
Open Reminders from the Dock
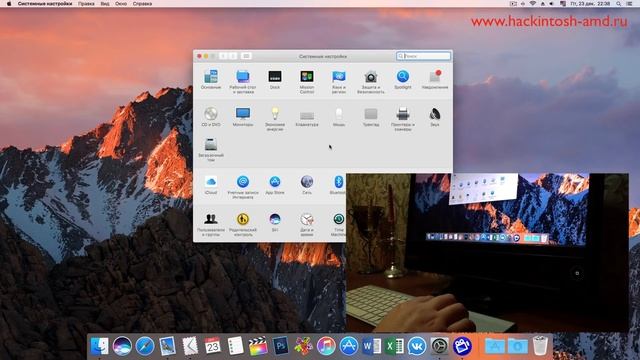[236, 346]
